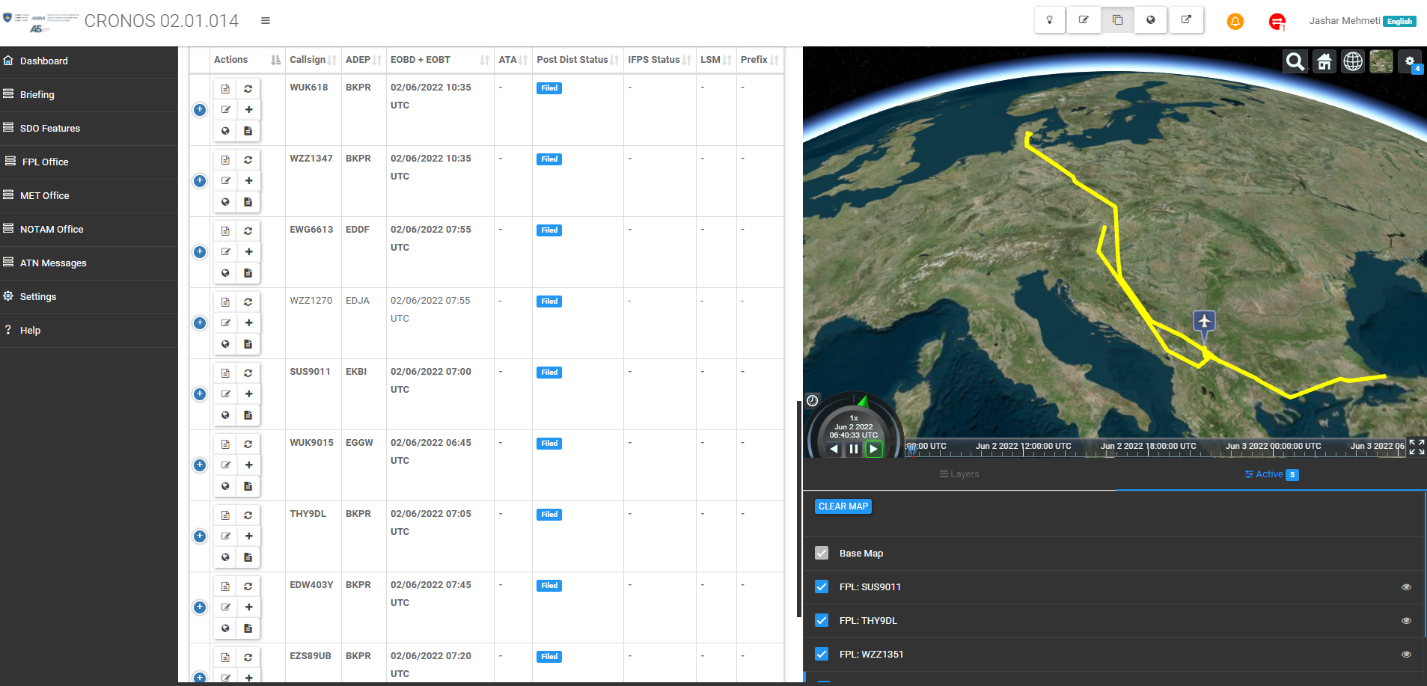The height and width of the screenshot is (686, 1427).
Task: Open the satellite imagery base layer picker
Action: [x=1381, y=62]
